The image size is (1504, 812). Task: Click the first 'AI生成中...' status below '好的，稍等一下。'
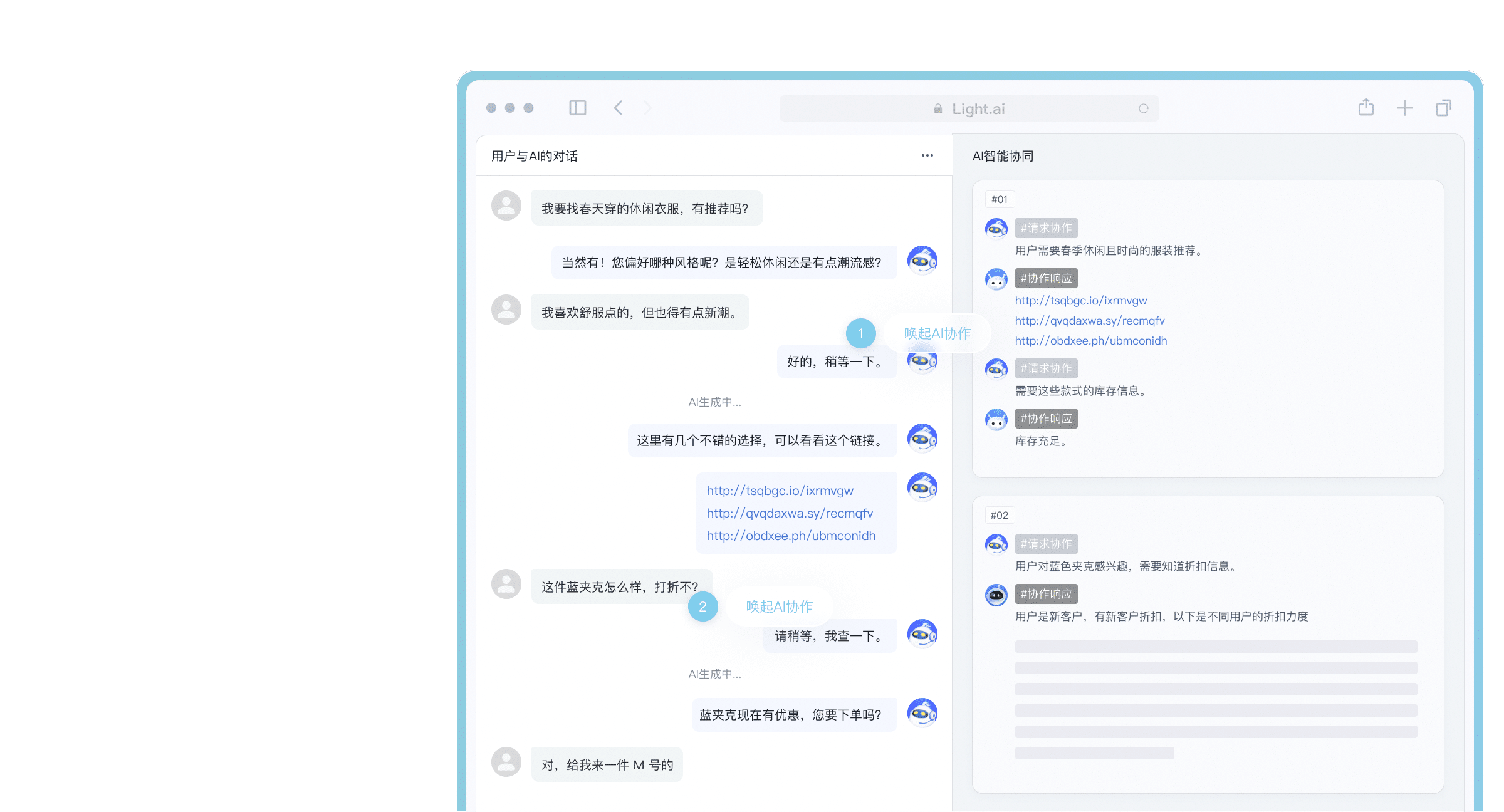pos(714,402)
